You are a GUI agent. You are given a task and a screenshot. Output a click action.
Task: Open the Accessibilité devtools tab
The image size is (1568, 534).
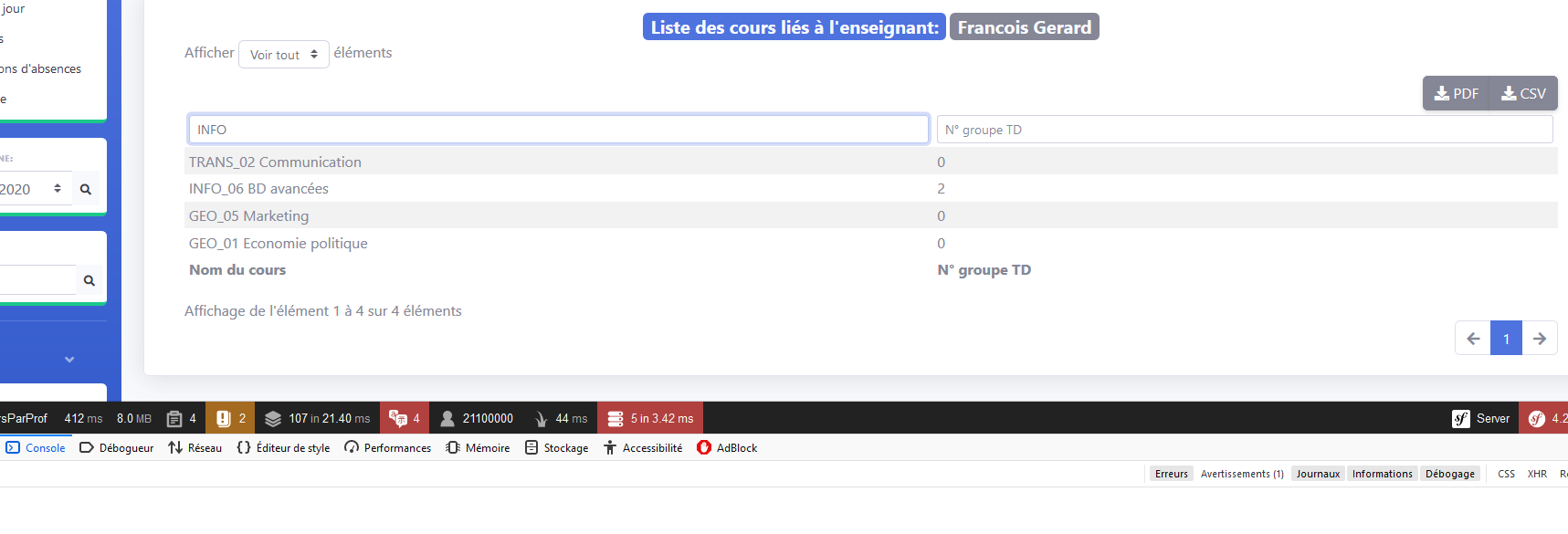click(643, 448)
